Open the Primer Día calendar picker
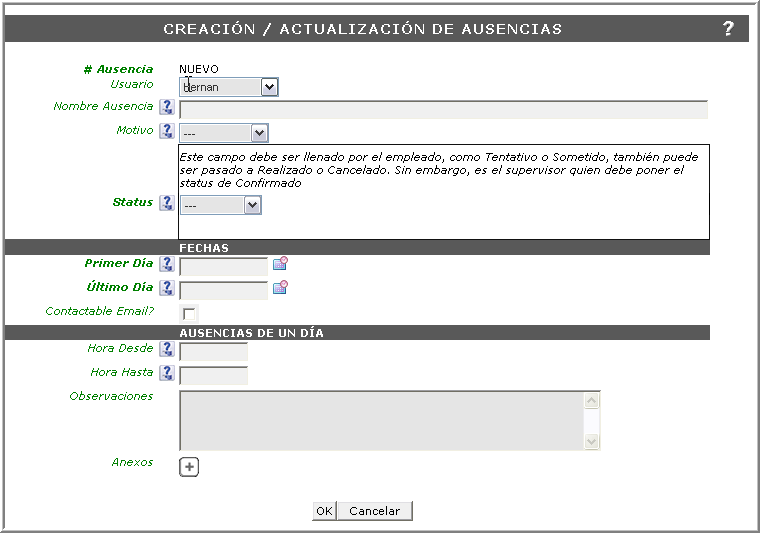760x533 pixels. pyautogui.click(x=280, y=264)
